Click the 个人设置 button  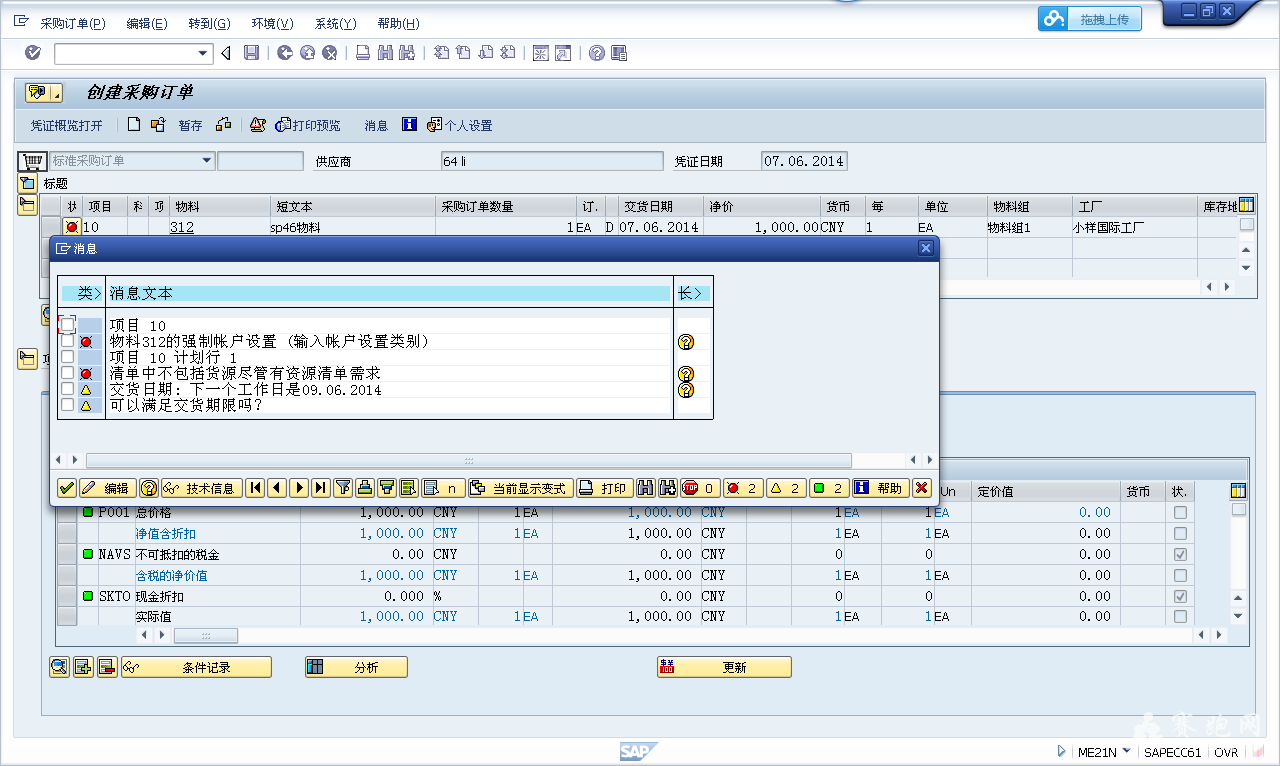(x=460, y=126)
